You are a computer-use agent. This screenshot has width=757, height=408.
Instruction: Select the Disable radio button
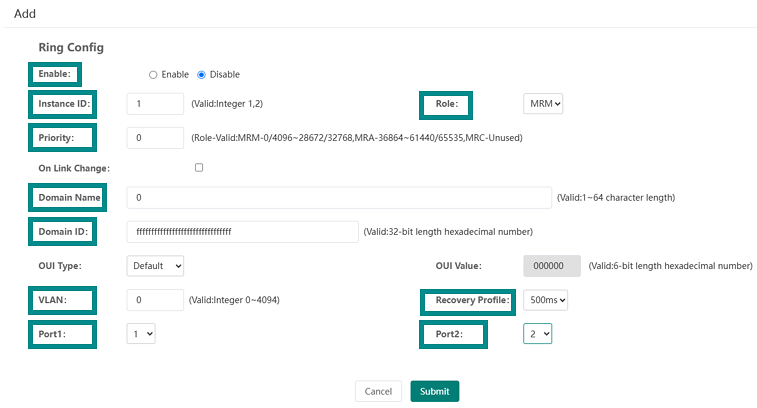point(201,75)
